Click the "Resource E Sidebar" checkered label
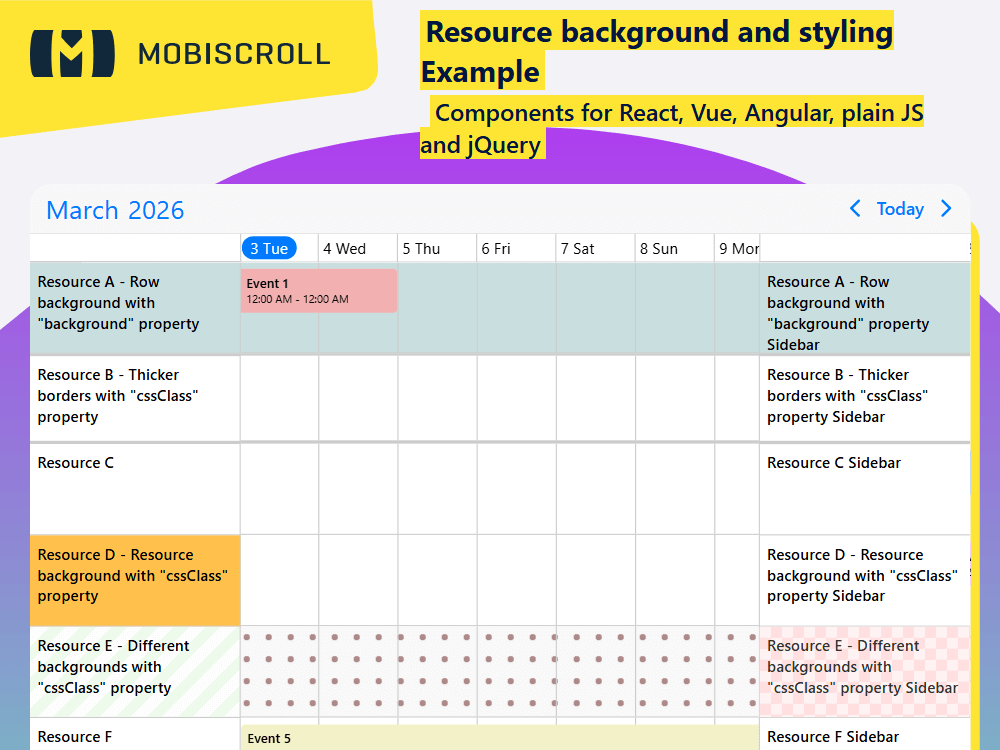The height and width of the screenshot is (750, 1000). 860,667
